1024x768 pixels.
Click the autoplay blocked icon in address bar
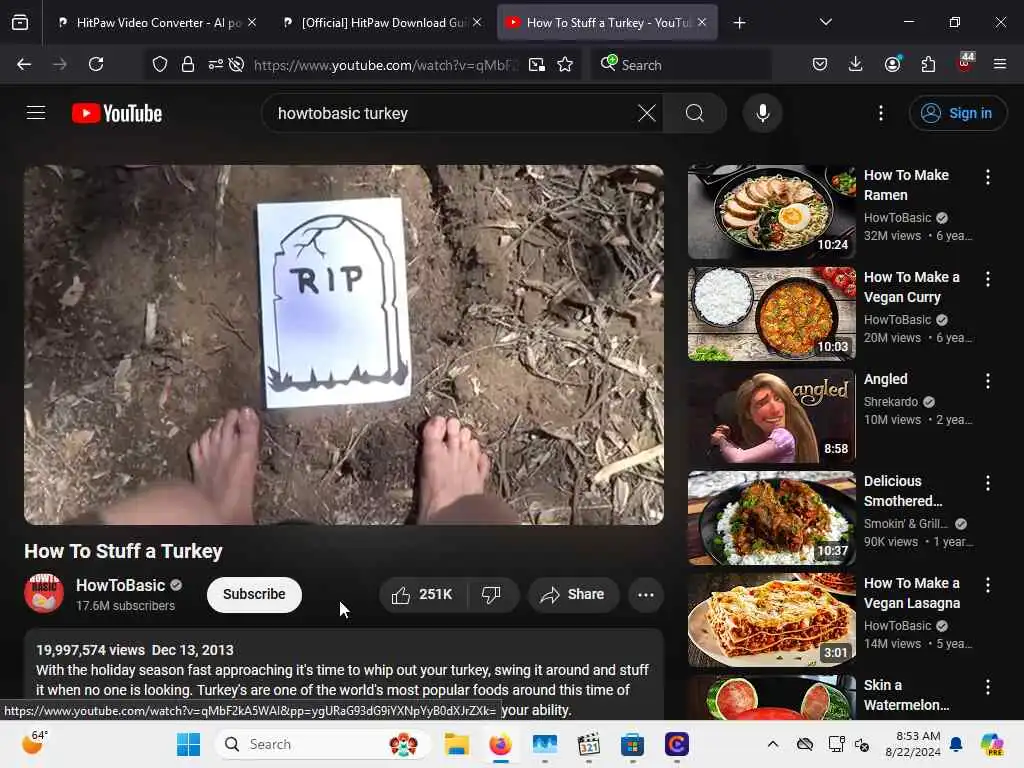(236, 64)
